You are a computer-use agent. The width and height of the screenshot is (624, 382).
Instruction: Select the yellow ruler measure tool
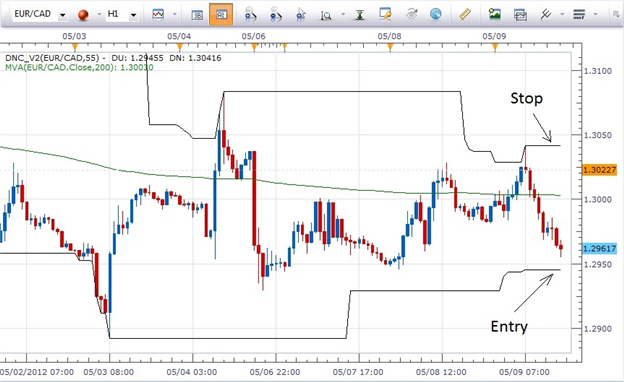[x=464, y=14]
